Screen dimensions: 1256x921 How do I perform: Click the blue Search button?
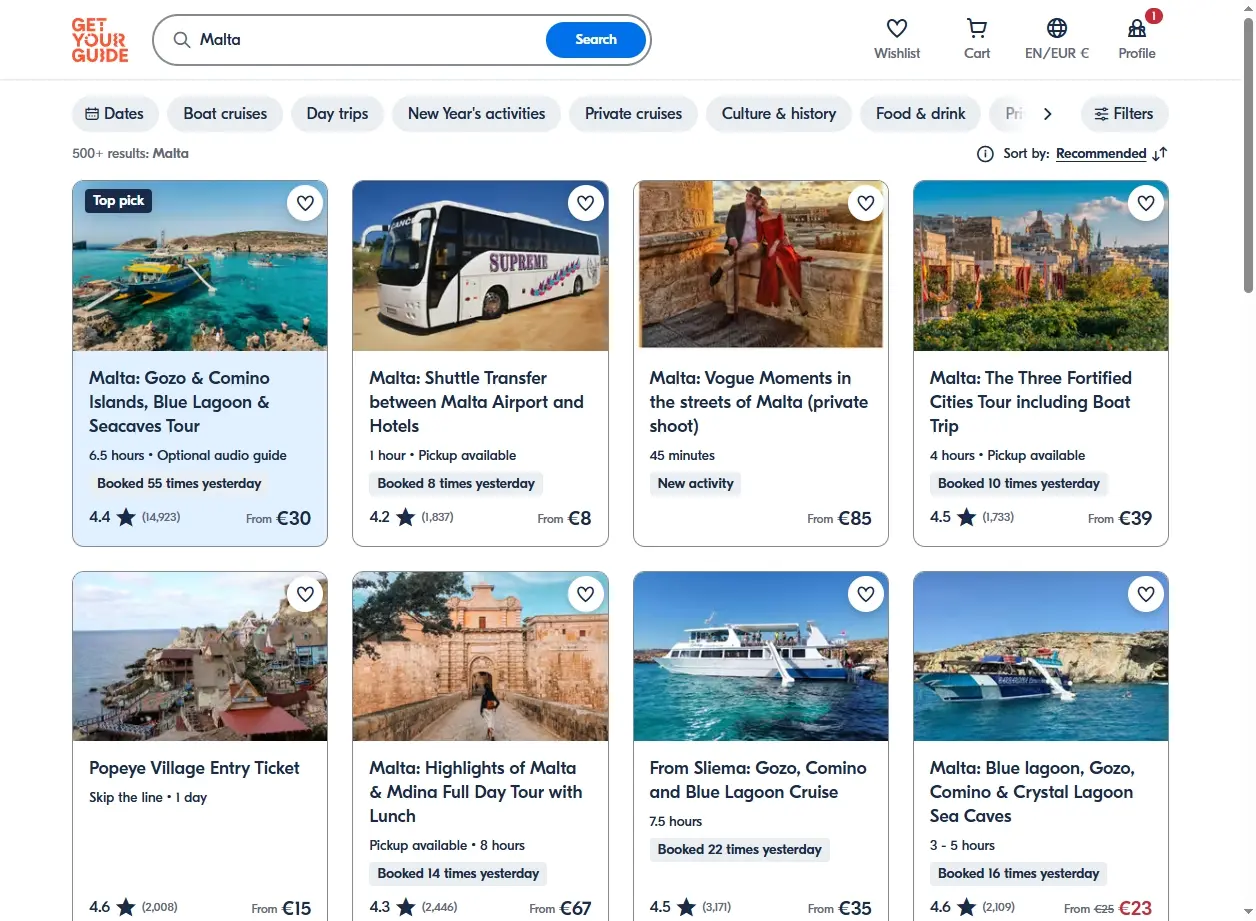tap(596, 40)
